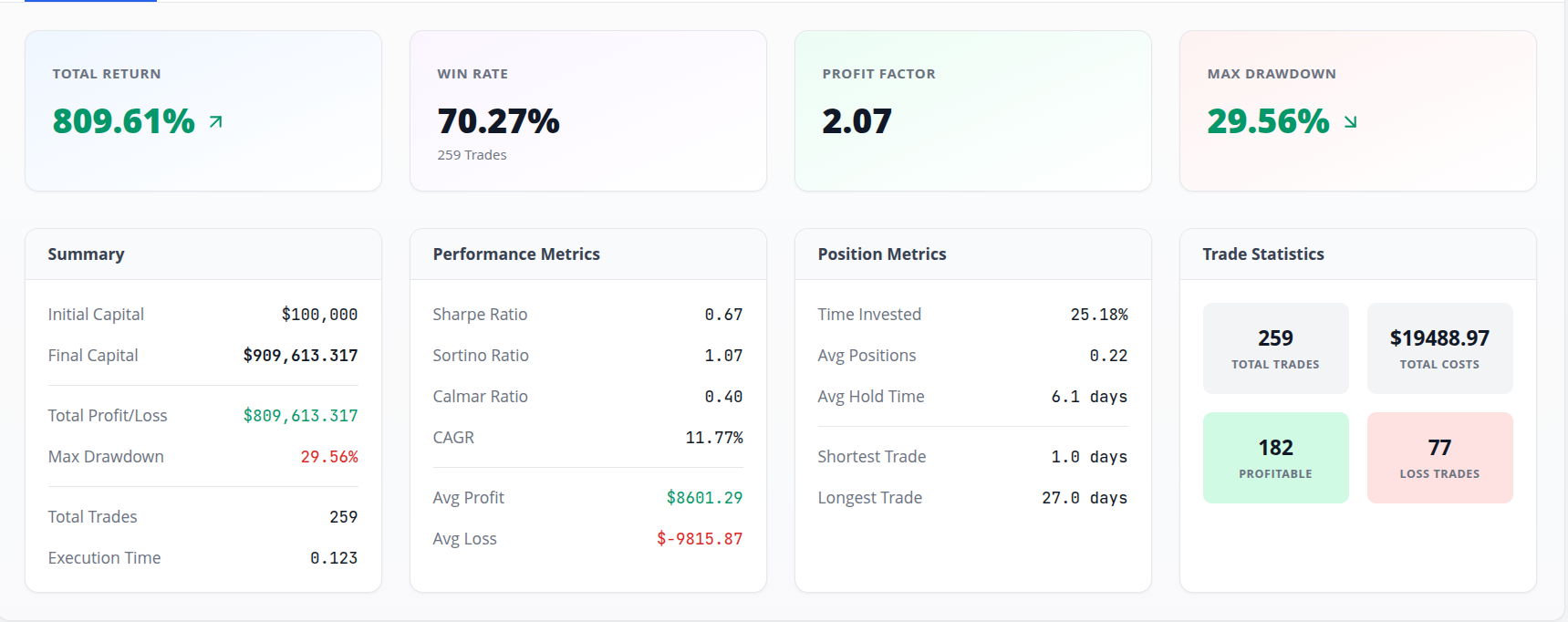Screen dimensions: 1568x622
Task: Click the Avg Loss value $-9815.87
Action: [x=700, y=539]
